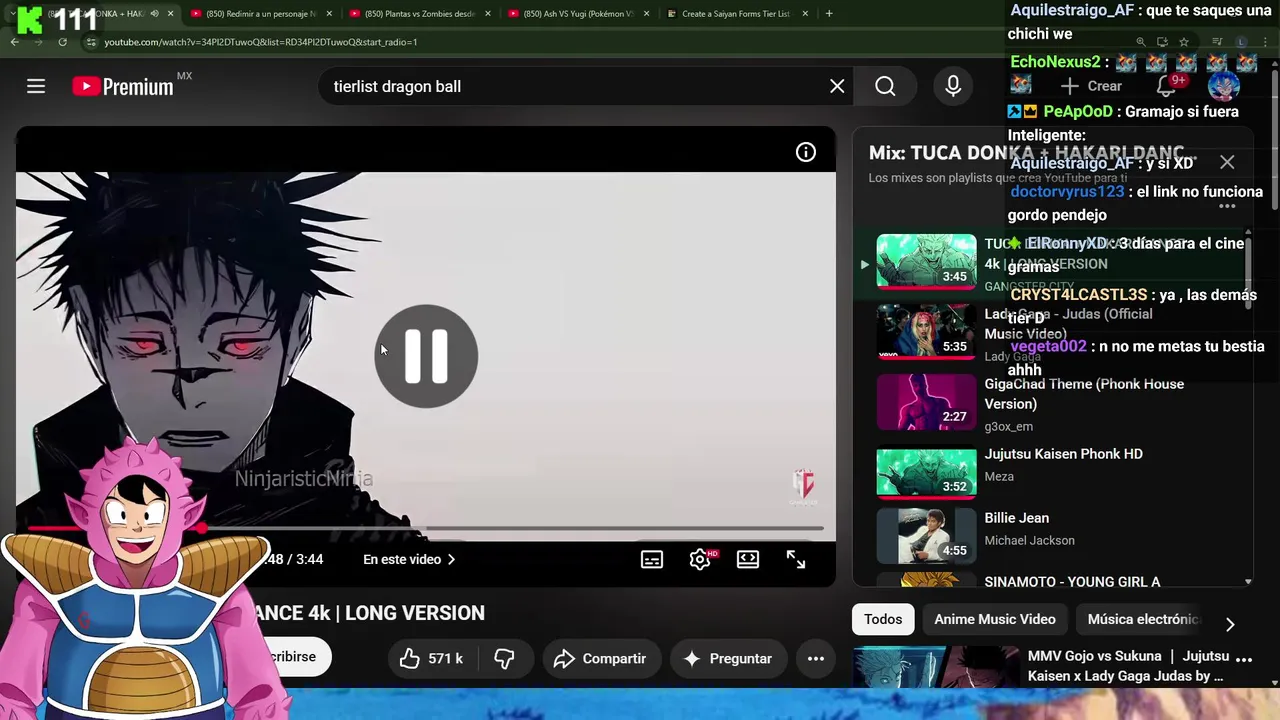Click the video info card icon
Viewport: 1280px width, 720px height.
(x=805, y=152)
